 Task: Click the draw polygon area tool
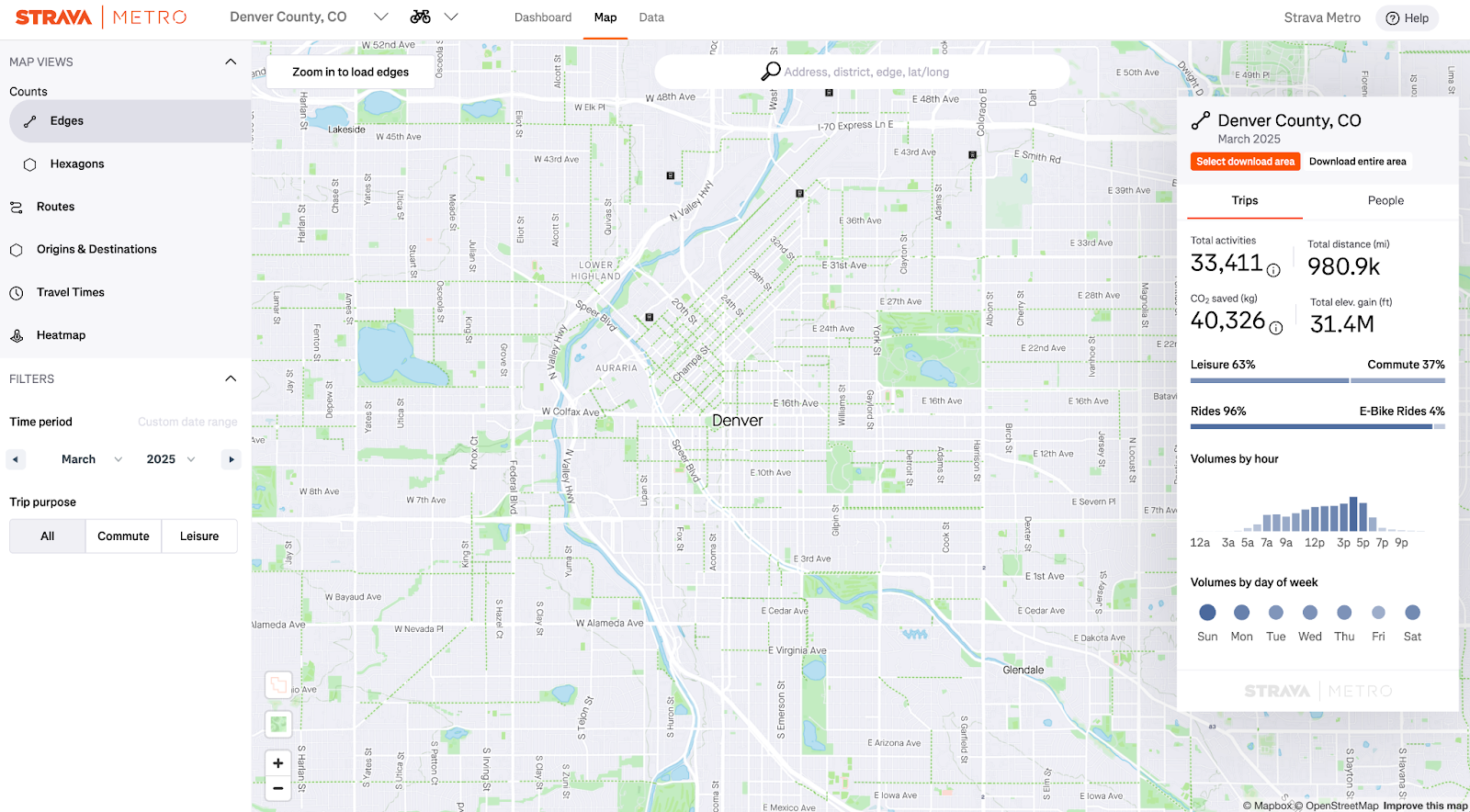pos(278,685)
